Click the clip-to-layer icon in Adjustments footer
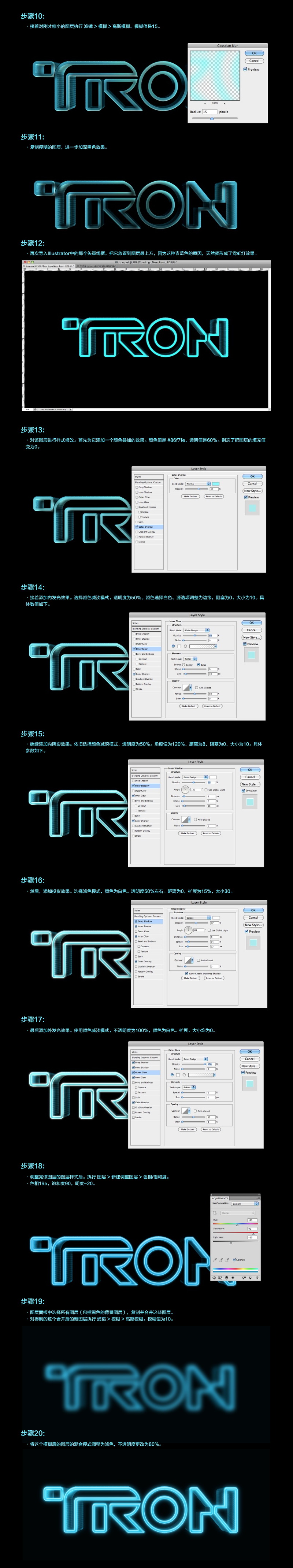 click(227, 1278)
